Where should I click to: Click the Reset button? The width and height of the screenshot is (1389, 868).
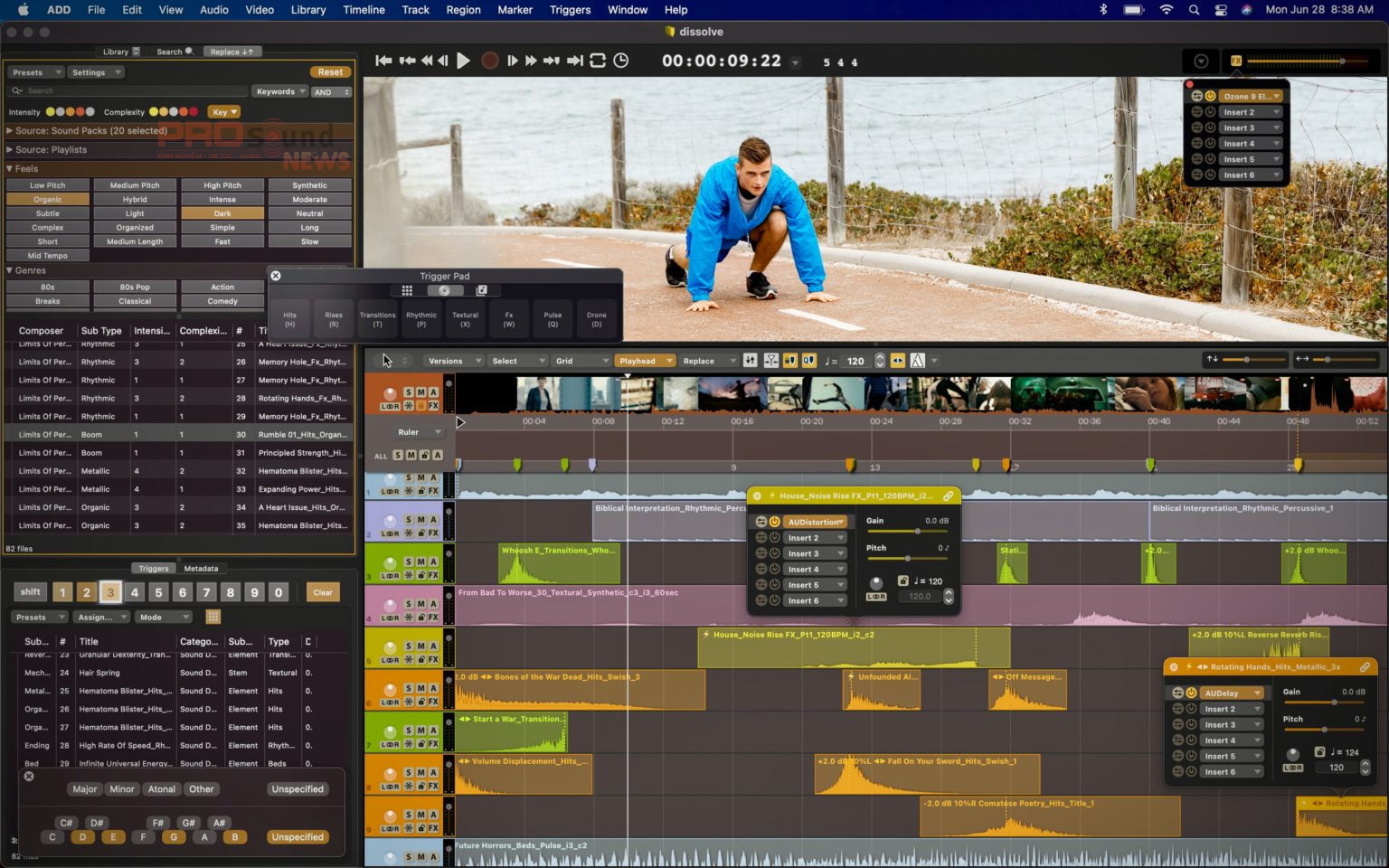pyautogui.click(x=330, y=72)
